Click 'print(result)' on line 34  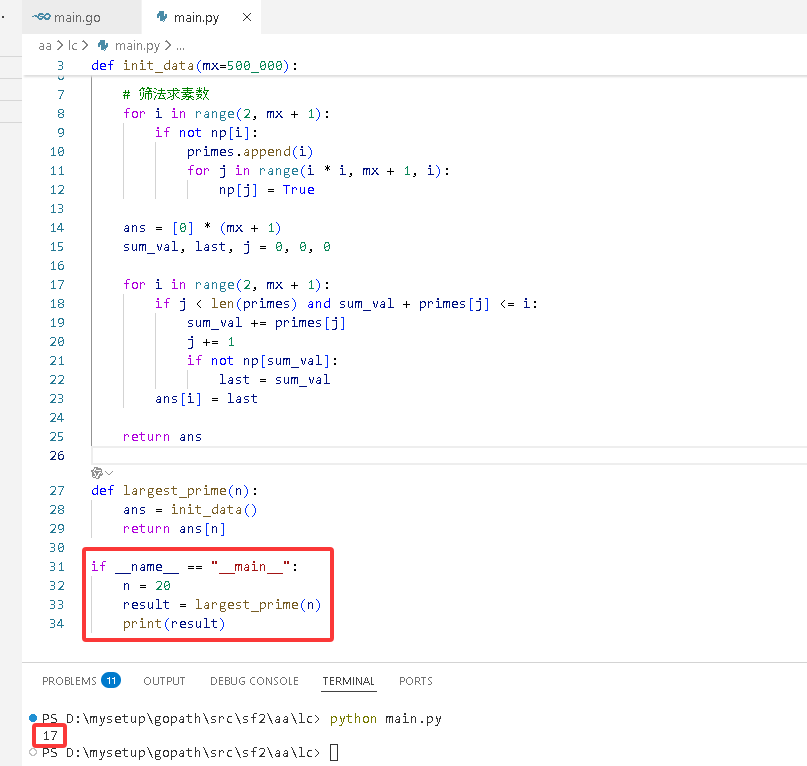[174, 624]
